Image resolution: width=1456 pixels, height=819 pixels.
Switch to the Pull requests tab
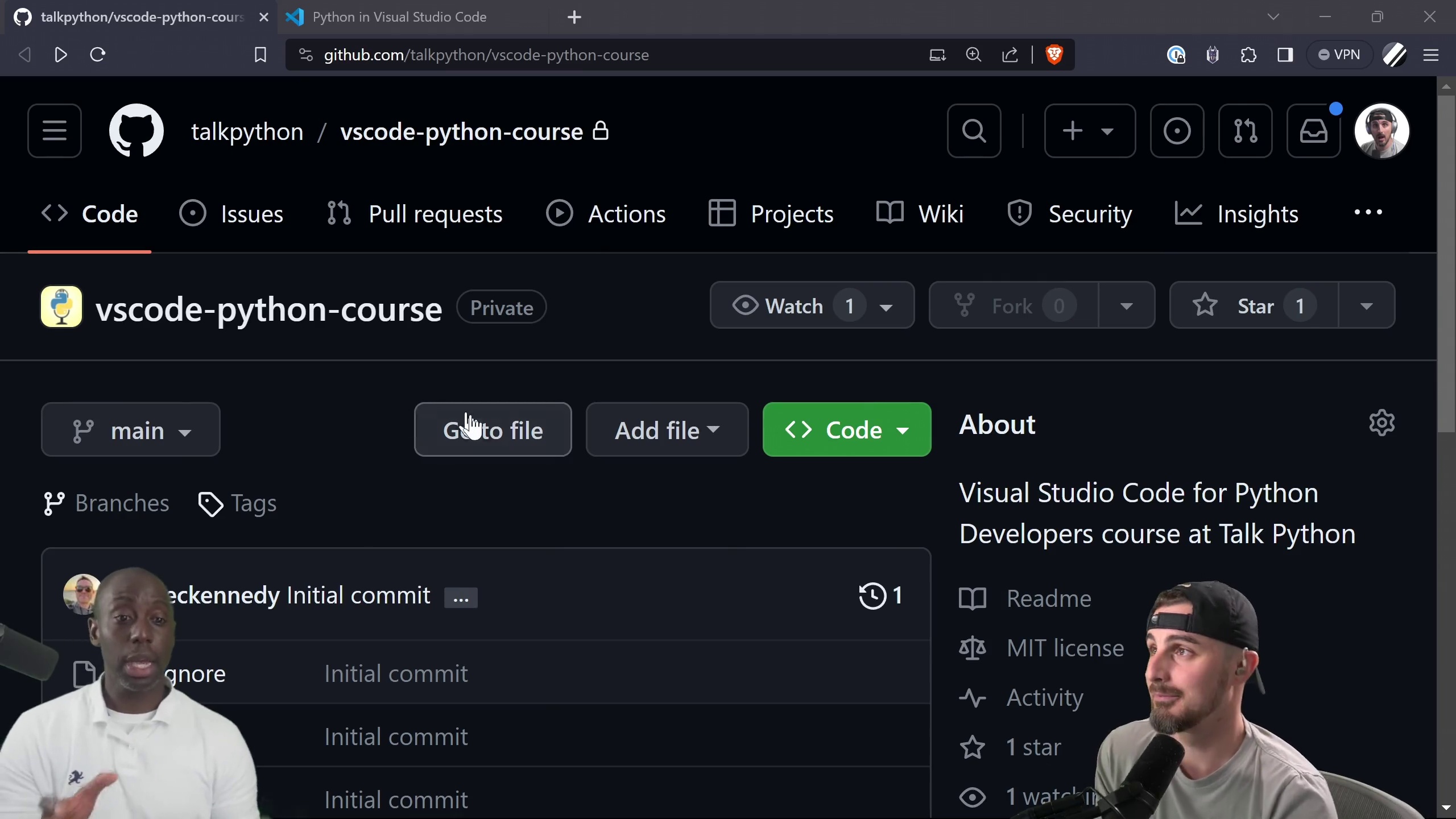coord(415,214)
